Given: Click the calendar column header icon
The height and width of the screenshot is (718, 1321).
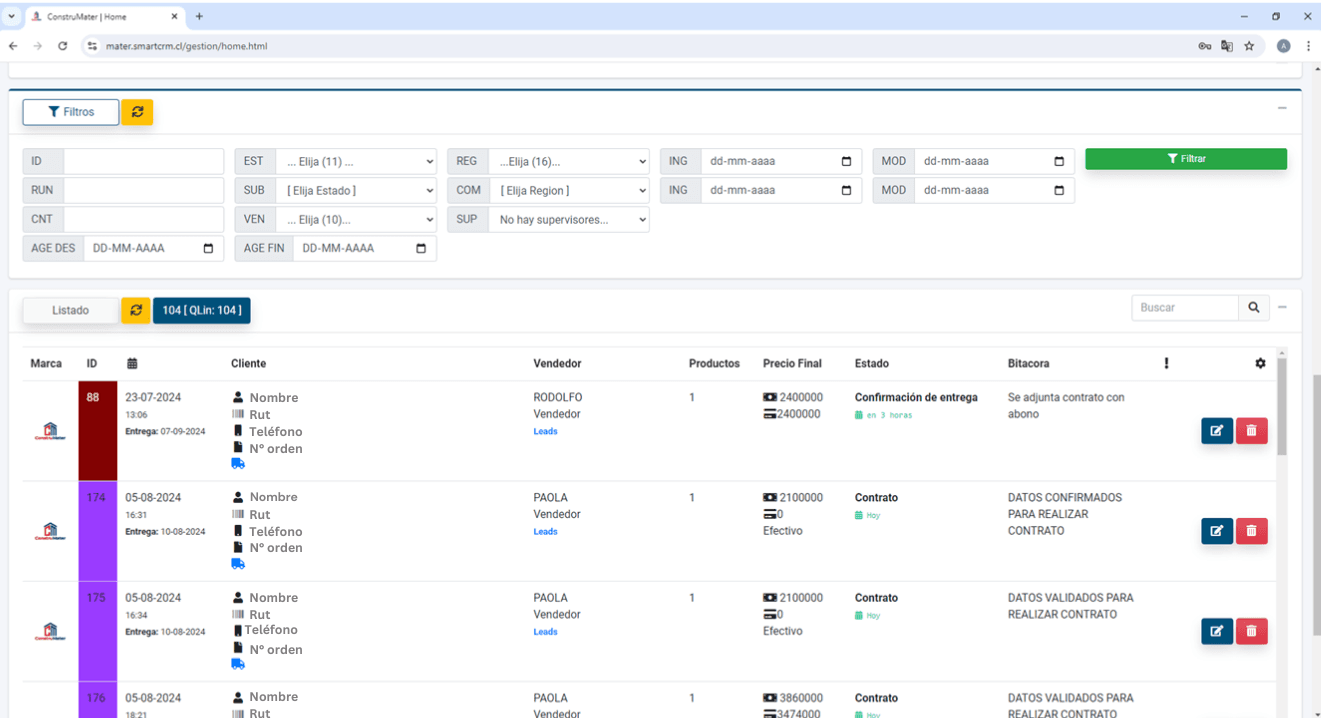Looking at the screenshot, I should (132, 363).
